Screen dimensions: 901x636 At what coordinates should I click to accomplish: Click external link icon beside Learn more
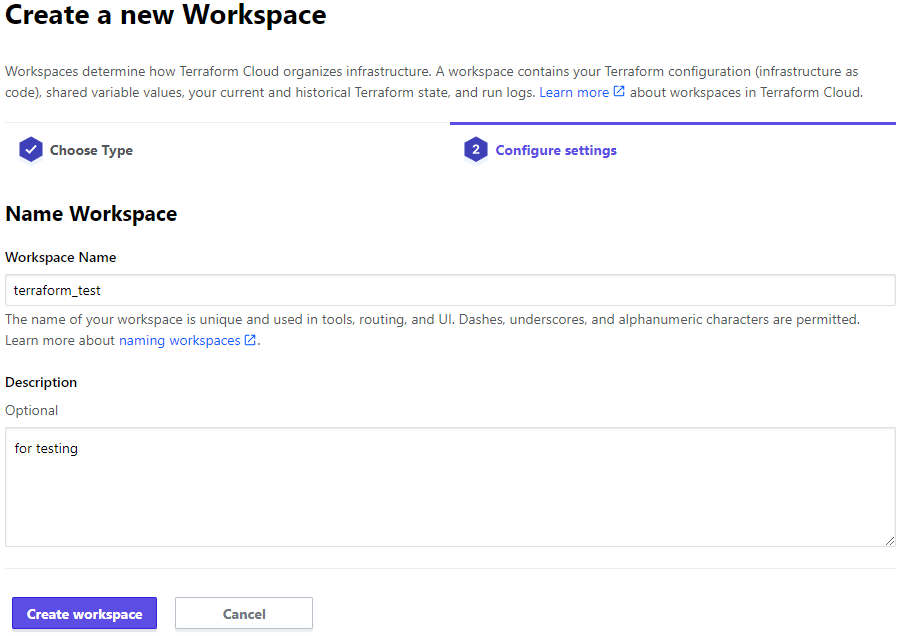pos(619,91)
